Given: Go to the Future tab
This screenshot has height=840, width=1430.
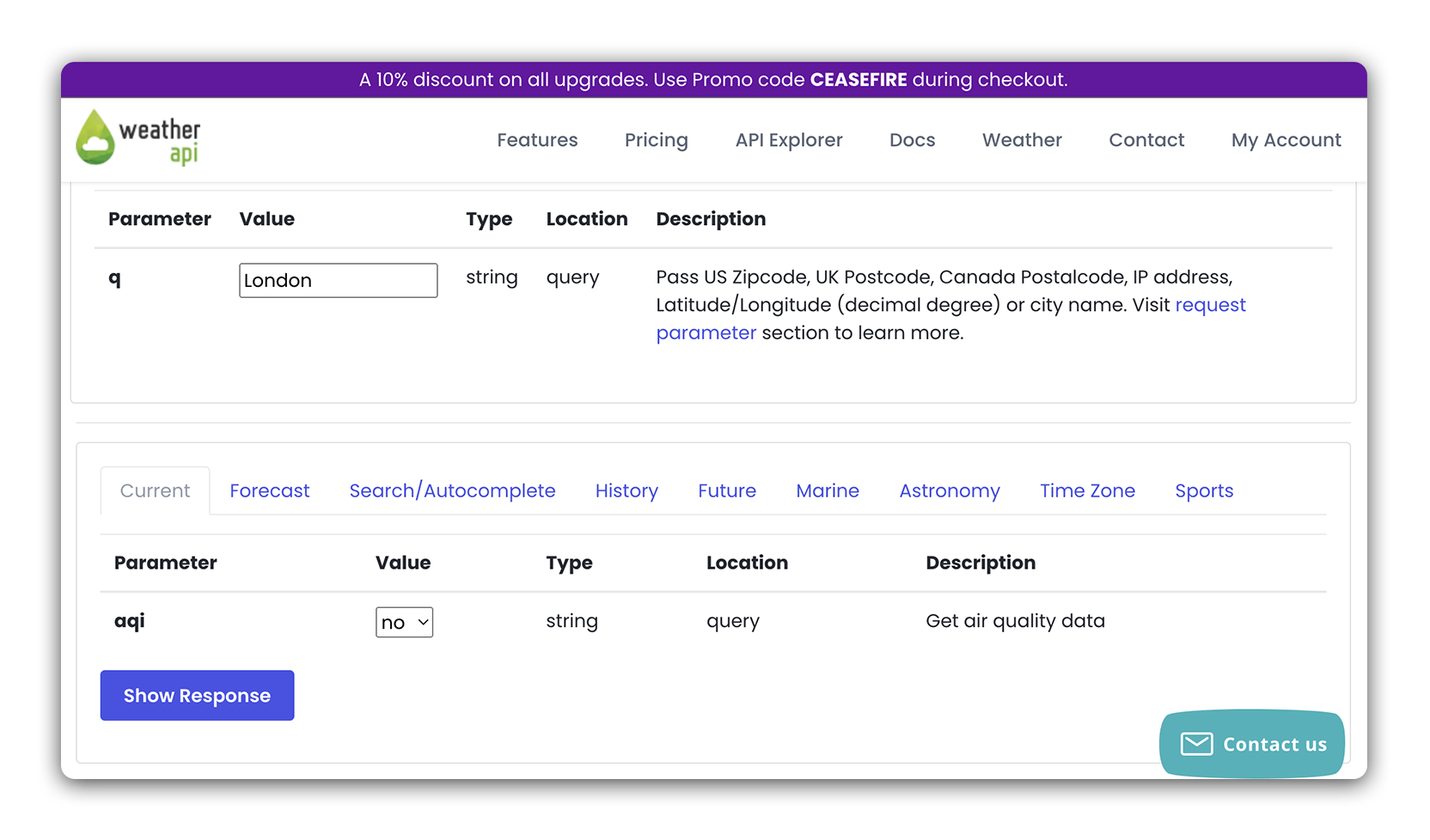Looking at the screenshot, I should coord(727,491).
